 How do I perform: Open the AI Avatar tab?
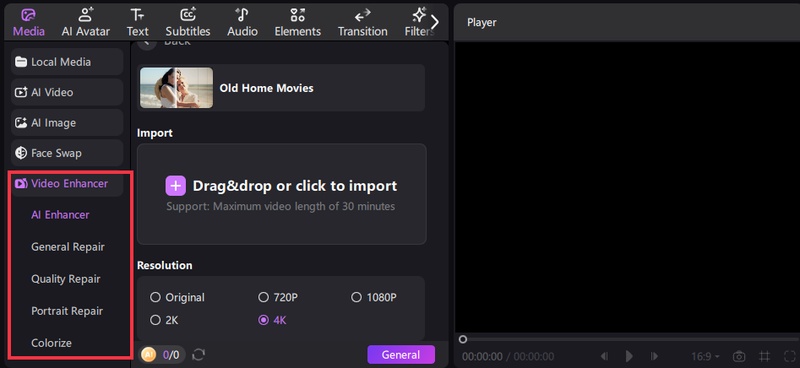click(x=86, y=22)
